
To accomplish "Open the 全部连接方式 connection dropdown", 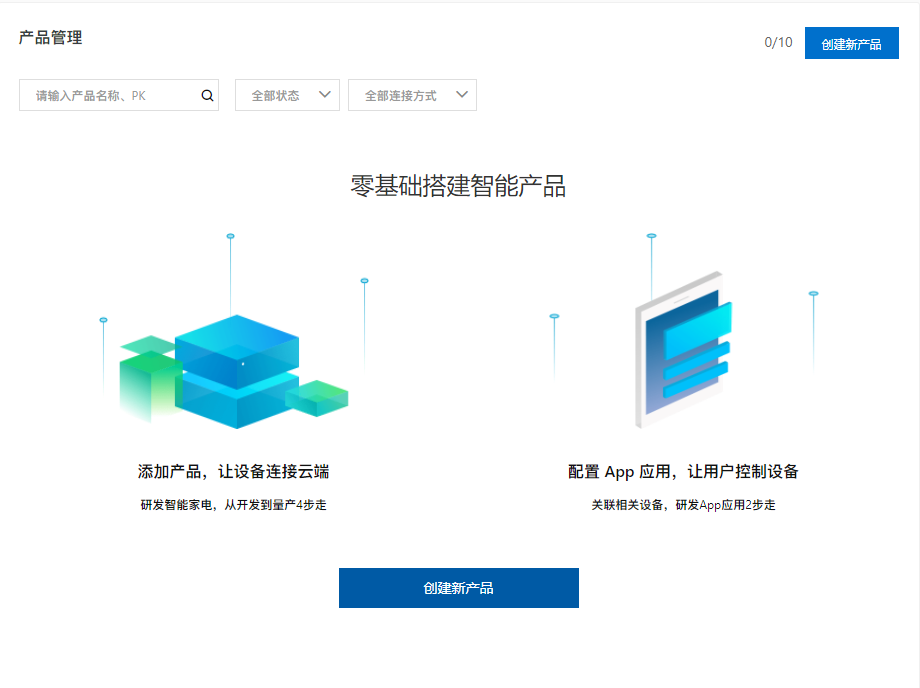I will (x=412, y=95).
